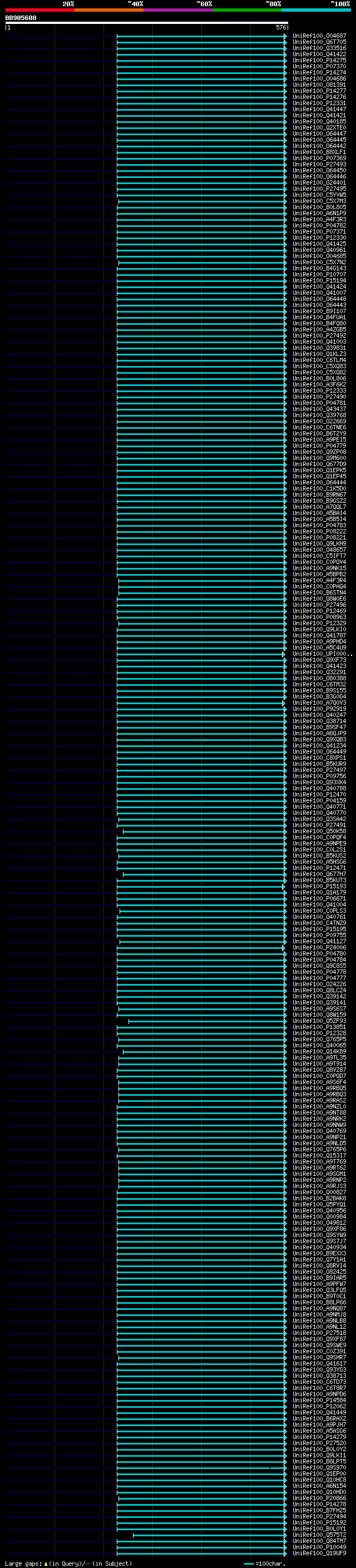Select the query ID BB905608

point(21,18)
